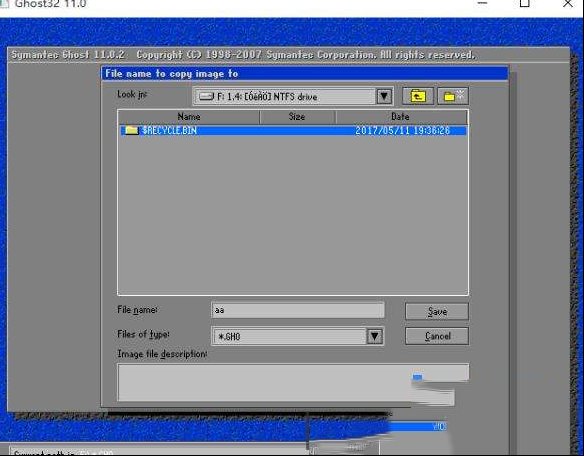
Task: Click the Save button
Action: point(437,311)
